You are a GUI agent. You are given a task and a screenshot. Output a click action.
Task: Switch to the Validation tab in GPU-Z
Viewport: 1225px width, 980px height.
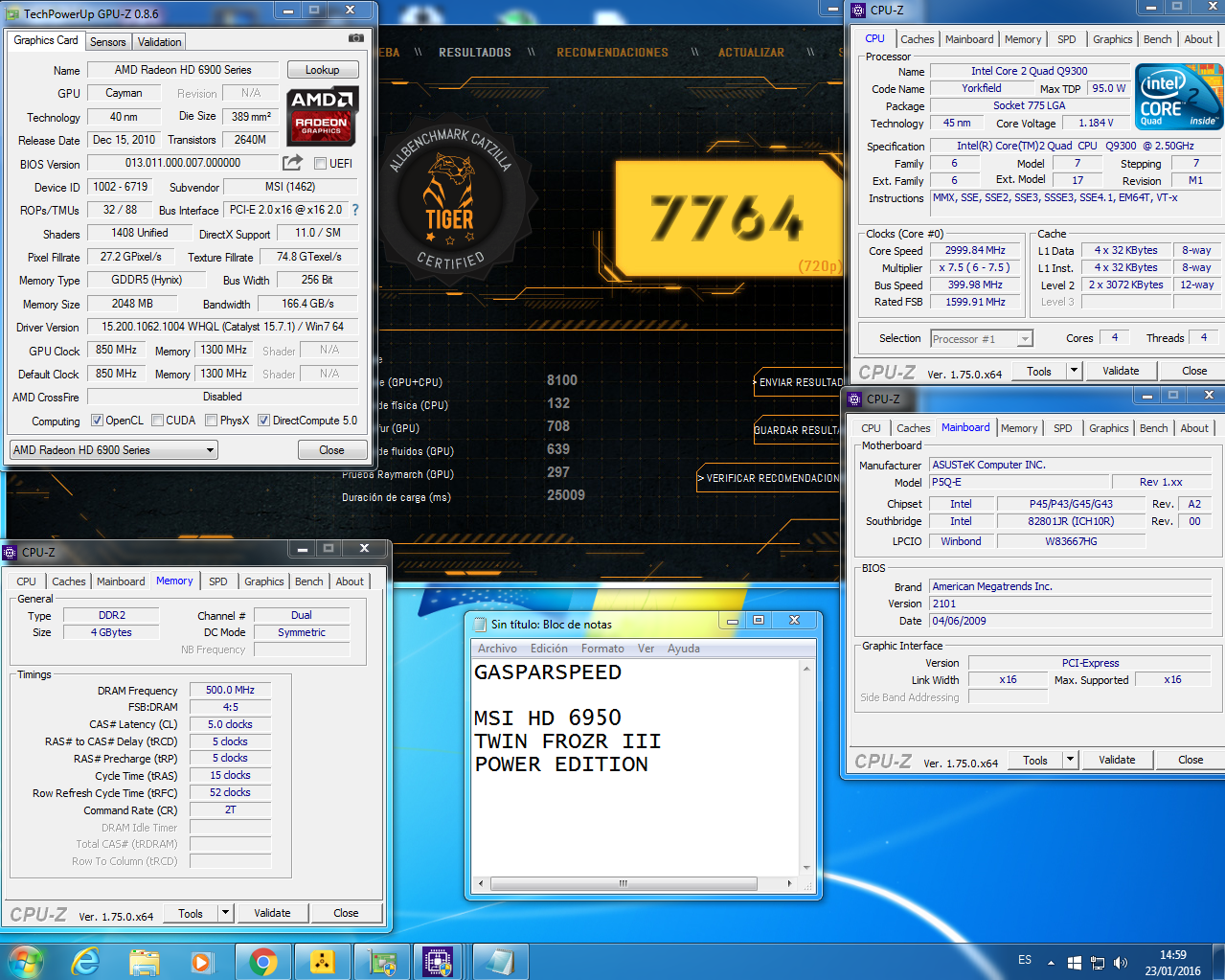point(159,42)
